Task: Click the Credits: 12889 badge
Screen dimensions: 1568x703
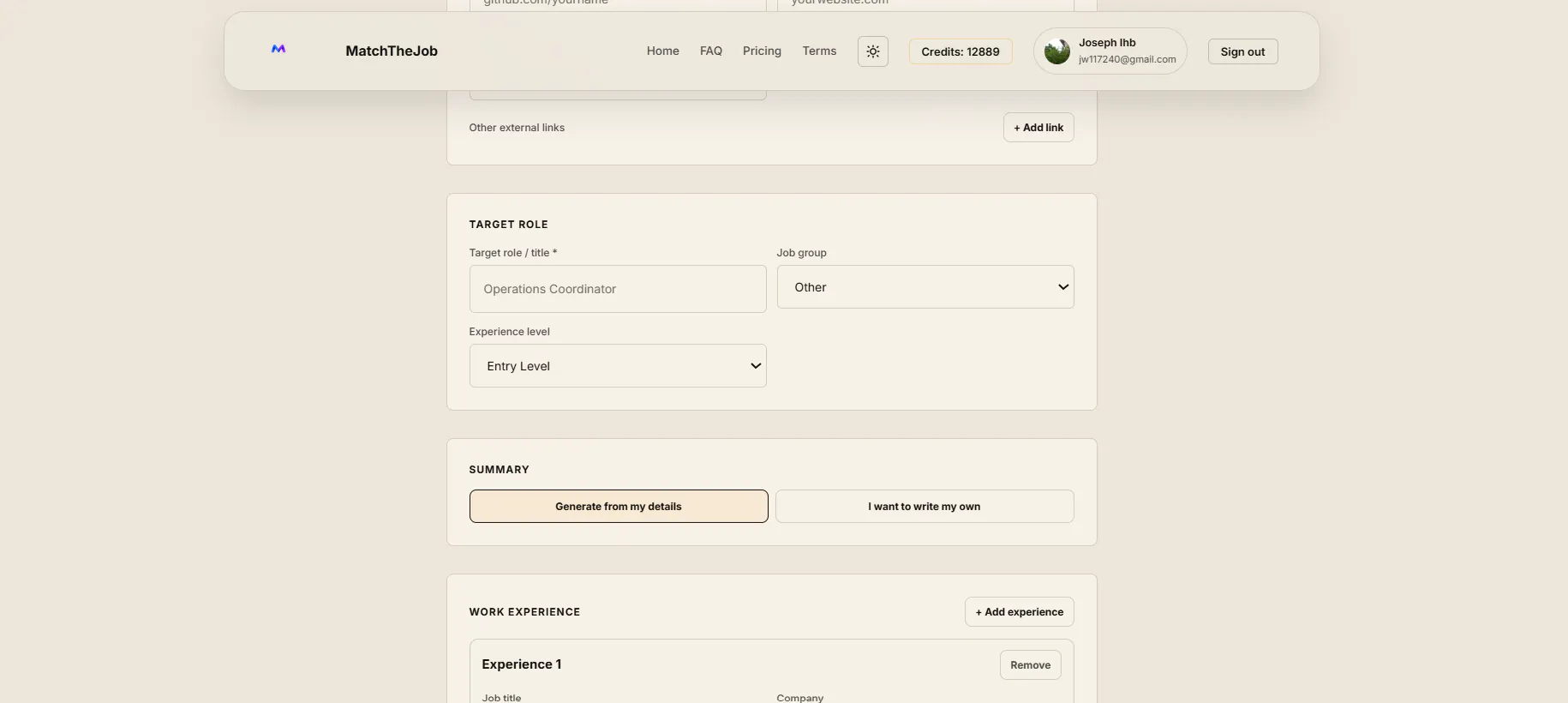Action: coord(961,51)
